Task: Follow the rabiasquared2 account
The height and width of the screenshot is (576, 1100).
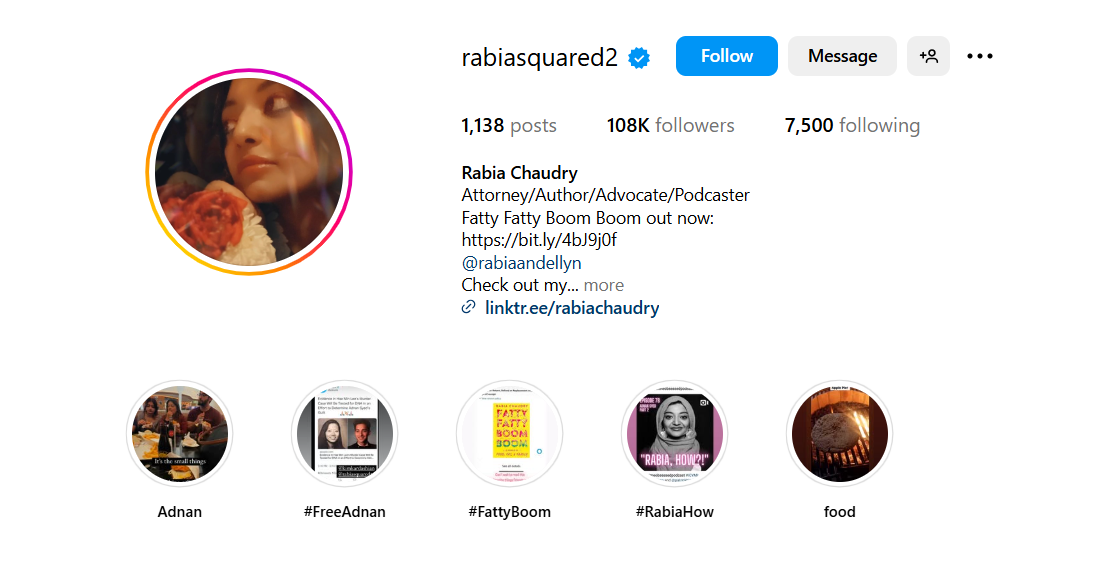Action: (x=726, y=56)
